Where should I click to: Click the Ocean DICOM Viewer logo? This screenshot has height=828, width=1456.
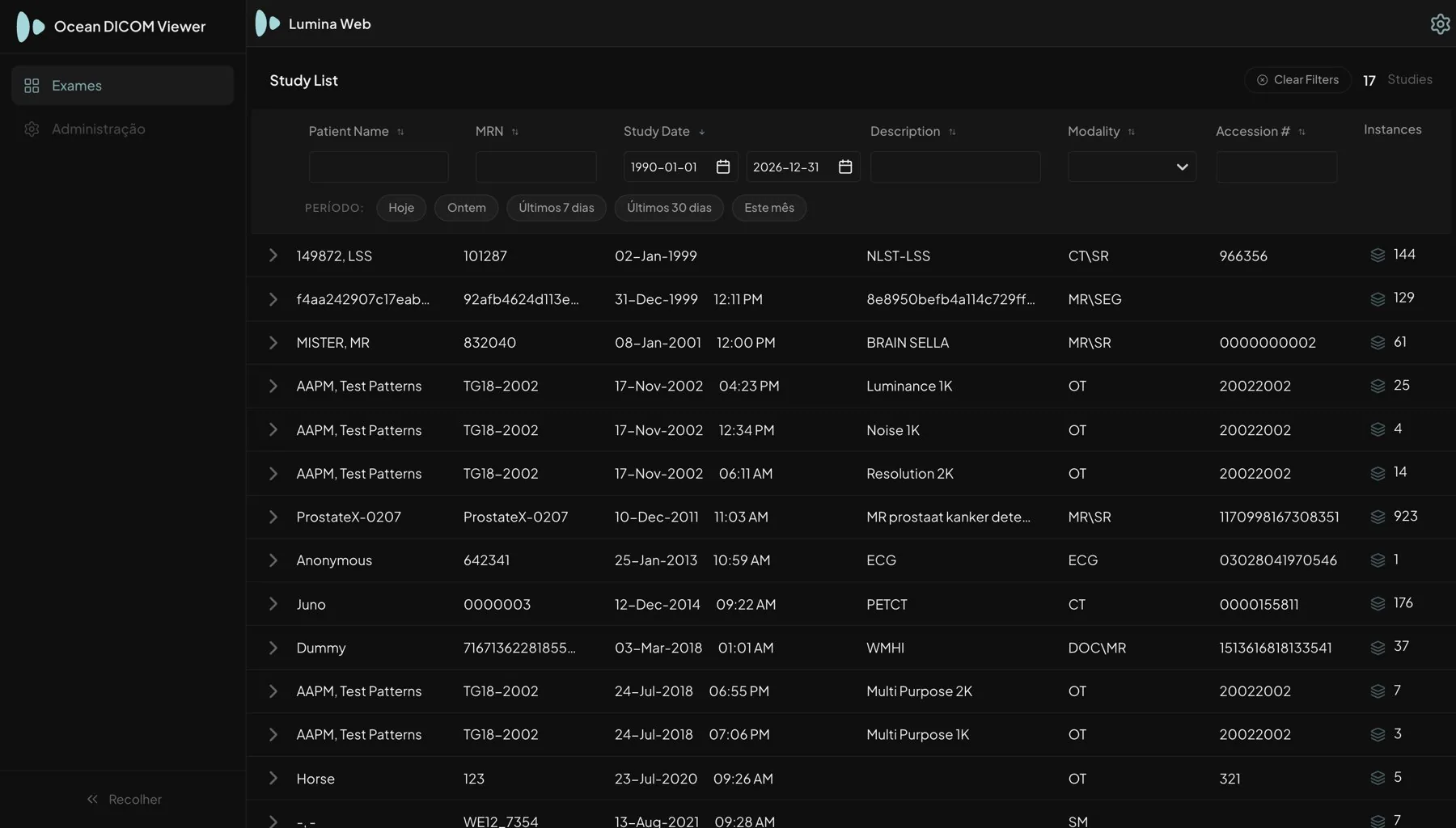point(31,27)
